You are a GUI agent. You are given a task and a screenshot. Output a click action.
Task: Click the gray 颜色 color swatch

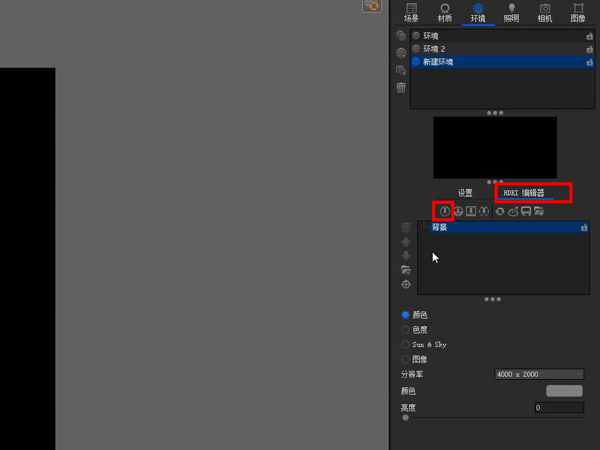[x=564, y=391]
